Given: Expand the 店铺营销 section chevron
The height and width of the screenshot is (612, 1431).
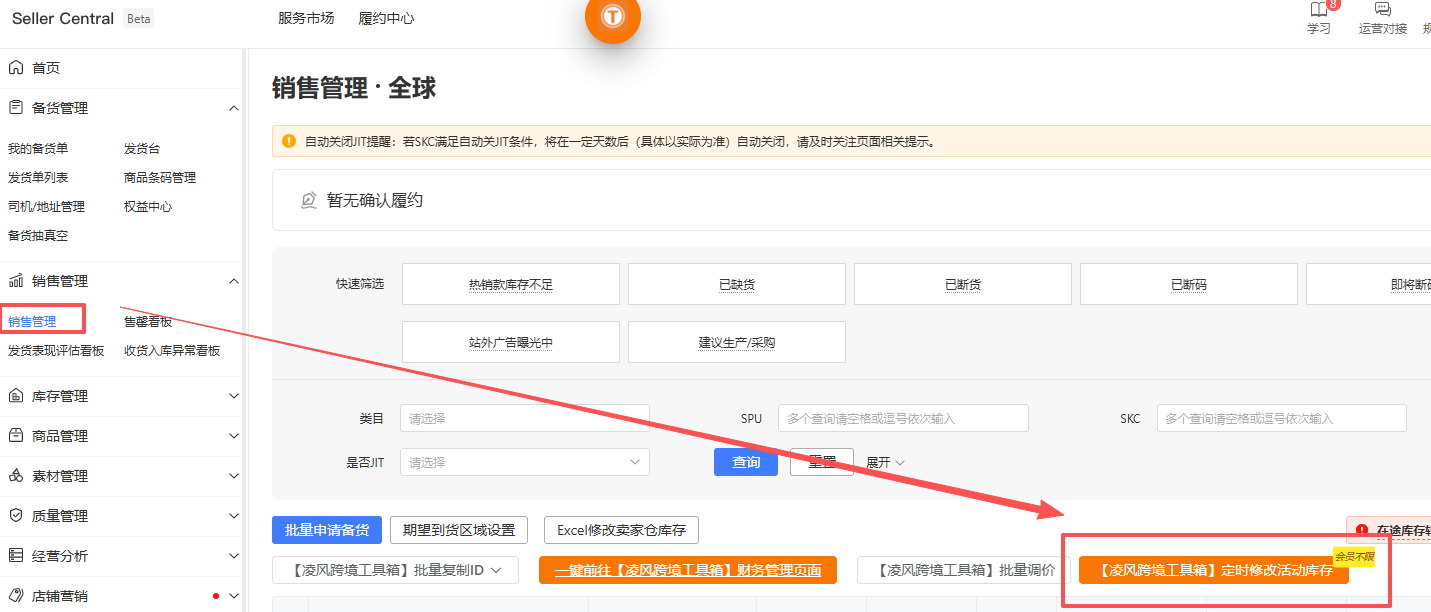Looking at the screenshot, I should tap(233, 596).
